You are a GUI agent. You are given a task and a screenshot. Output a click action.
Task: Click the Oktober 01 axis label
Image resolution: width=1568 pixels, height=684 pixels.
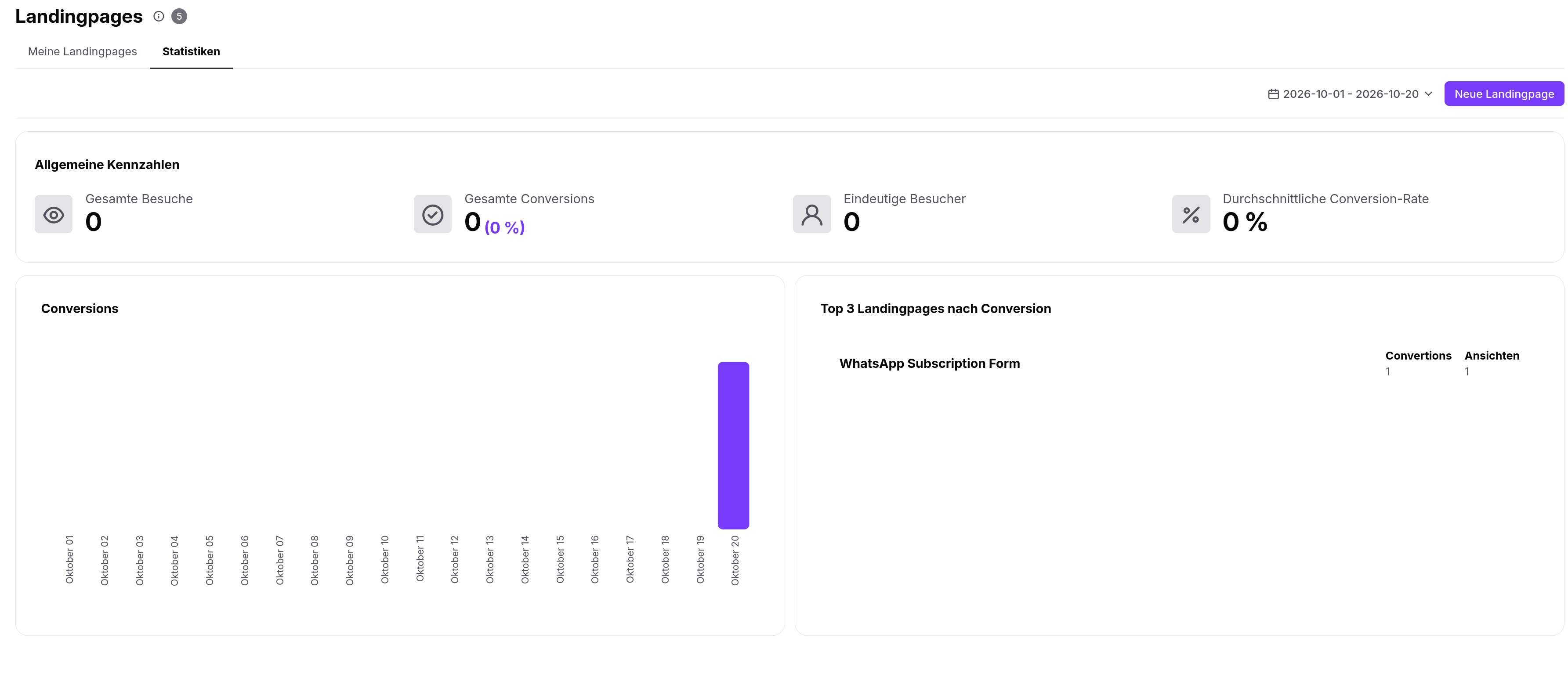point(69,560)
